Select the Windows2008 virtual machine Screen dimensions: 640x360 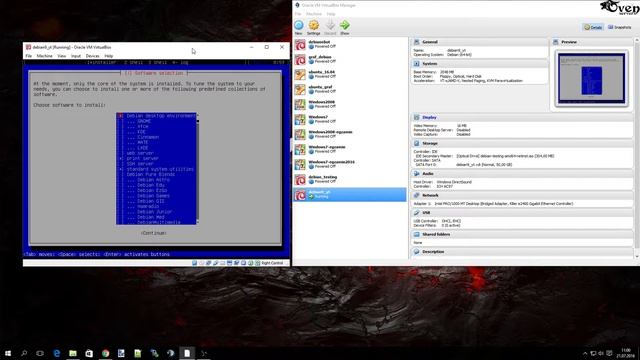point(350,104)
